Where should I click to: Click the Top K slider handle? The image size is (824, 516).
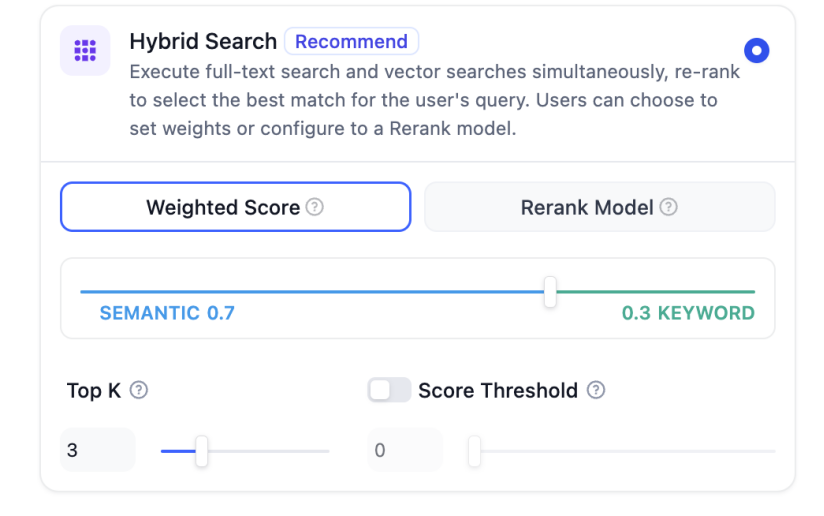202,451
